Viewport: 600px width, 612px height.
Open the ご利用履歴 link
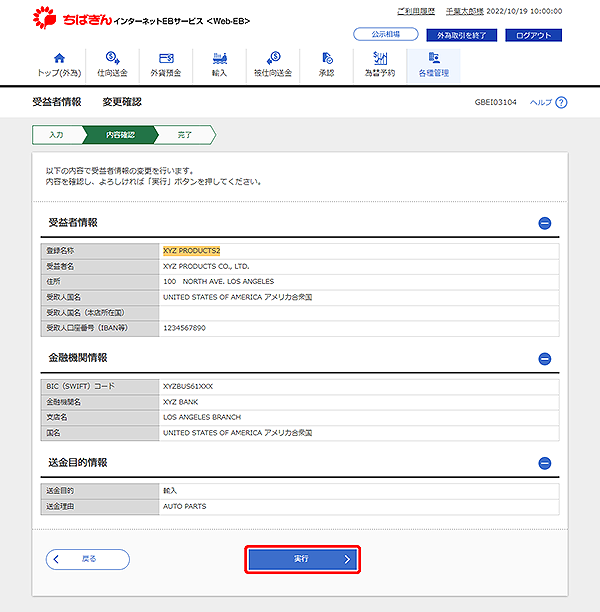(416, 11)
